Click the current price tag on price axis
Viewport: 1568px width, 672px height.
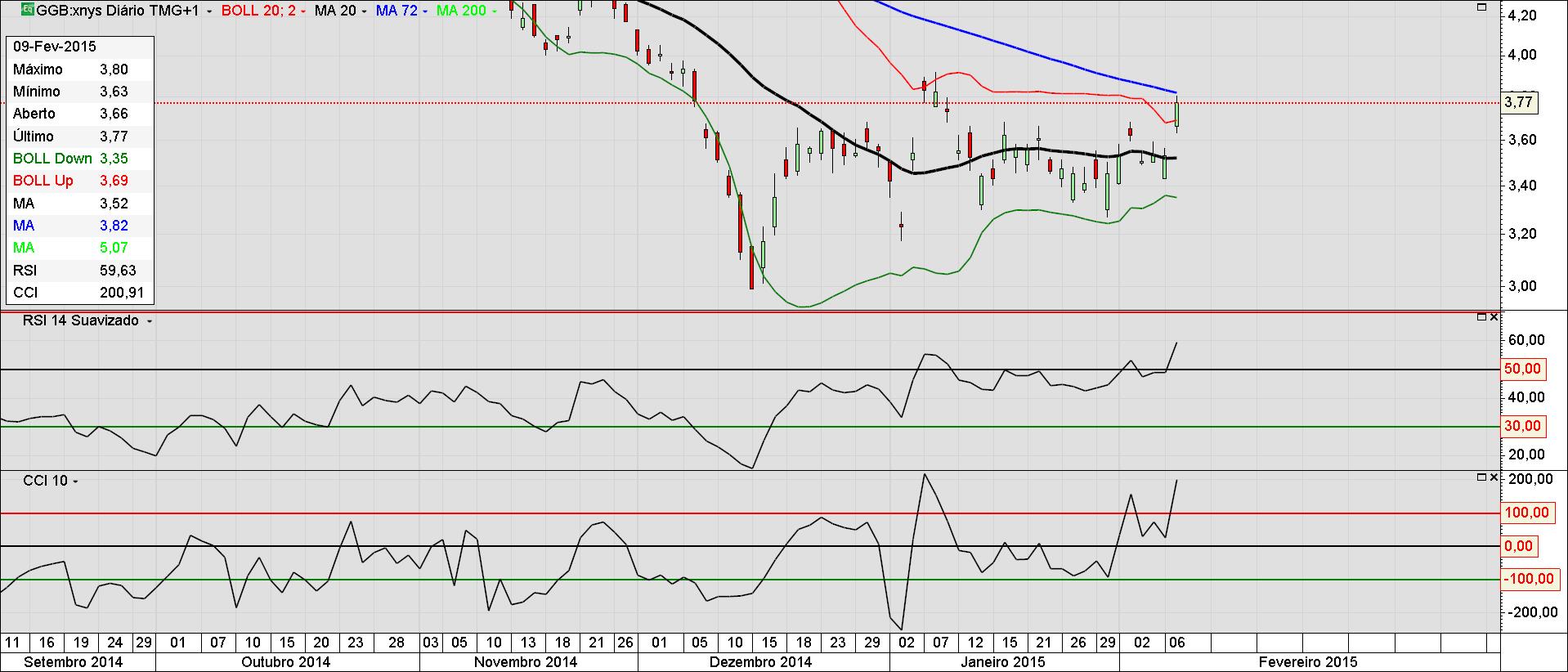coord(1519,102)
